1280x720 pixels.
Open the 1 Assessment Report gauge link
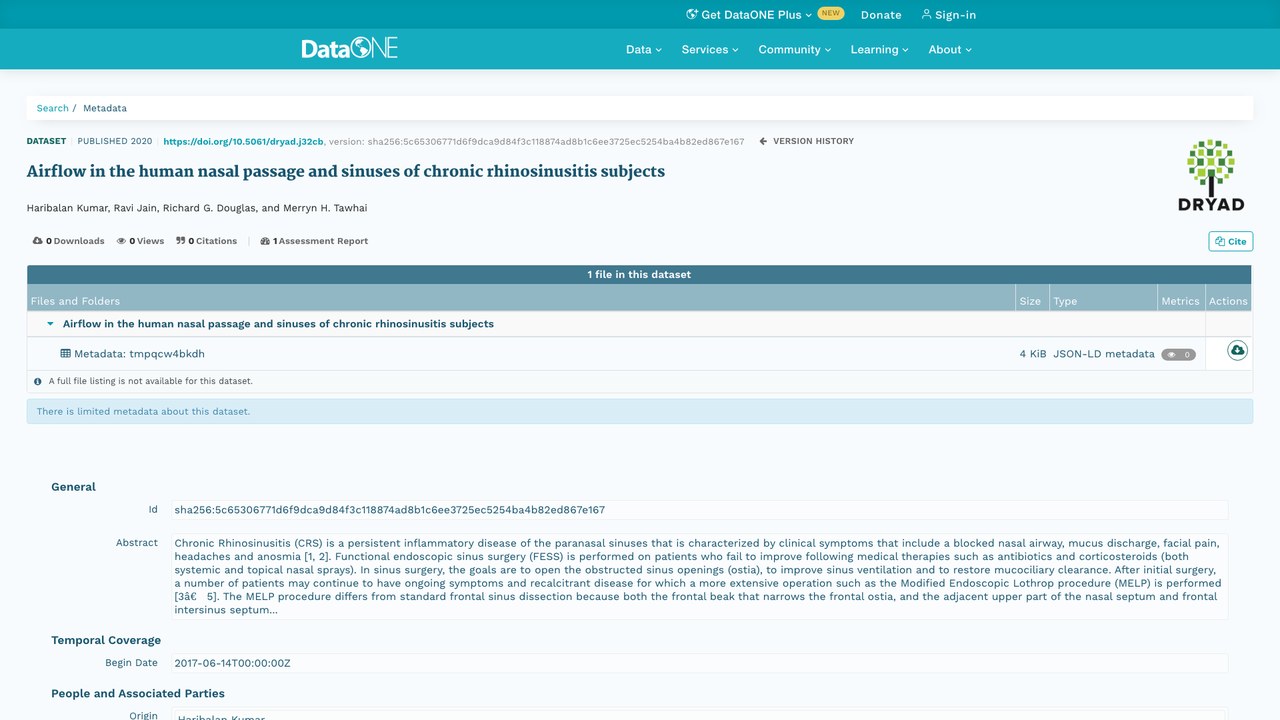(x=314, y=241)
